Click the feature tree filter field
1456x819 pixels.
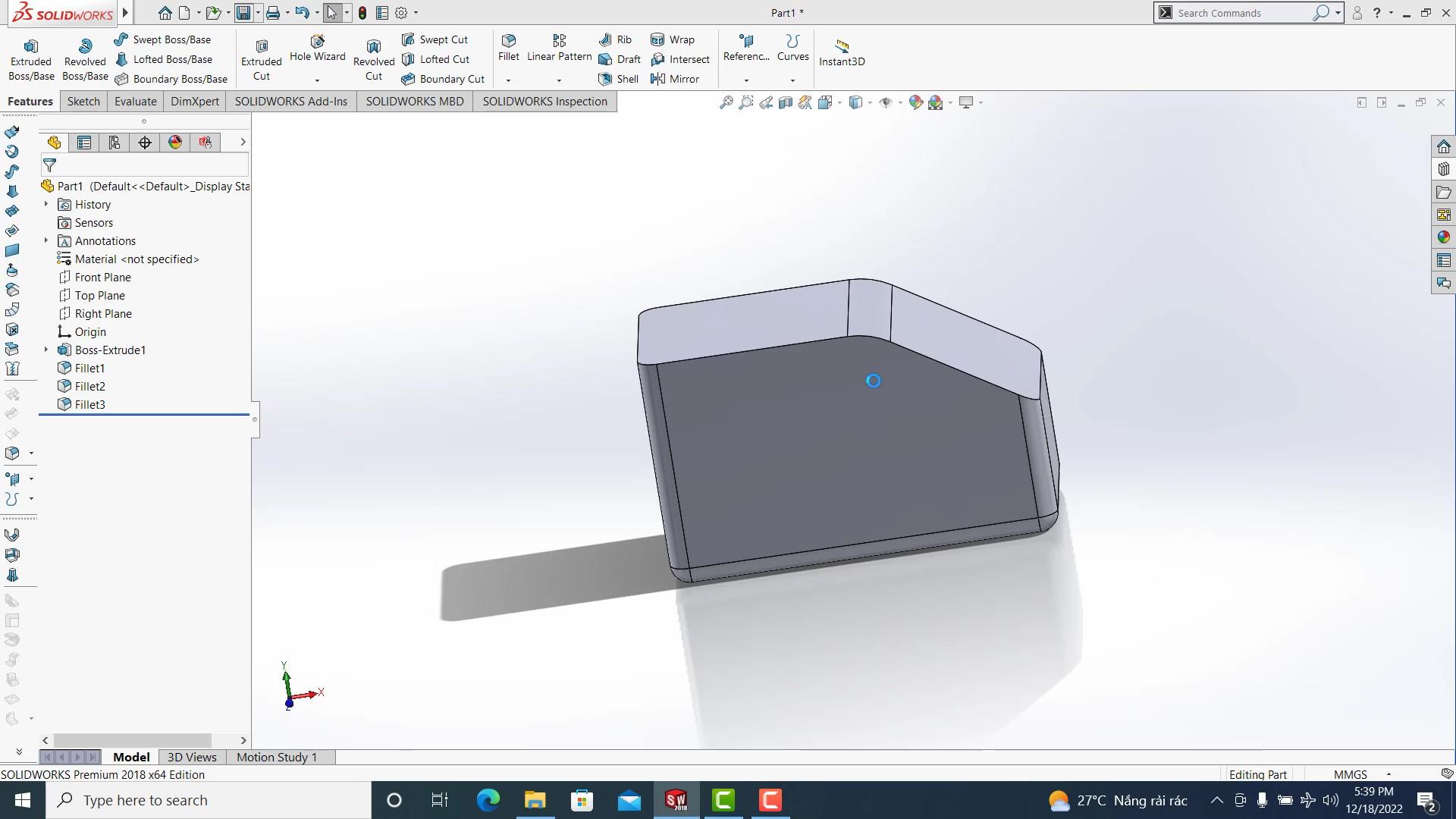pos(144,165)
